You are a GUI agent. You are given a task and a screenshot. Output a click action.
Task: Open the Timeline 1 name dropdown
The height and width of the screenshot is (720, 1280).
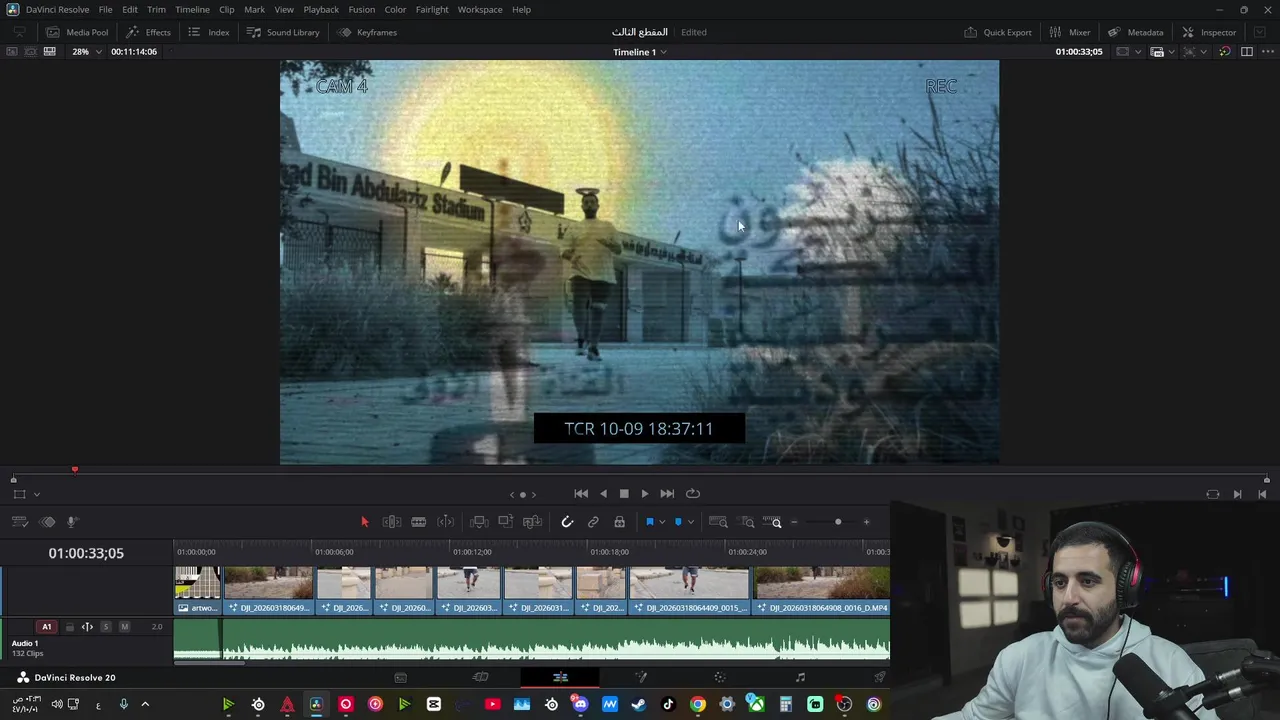click(x=640, y=52)
